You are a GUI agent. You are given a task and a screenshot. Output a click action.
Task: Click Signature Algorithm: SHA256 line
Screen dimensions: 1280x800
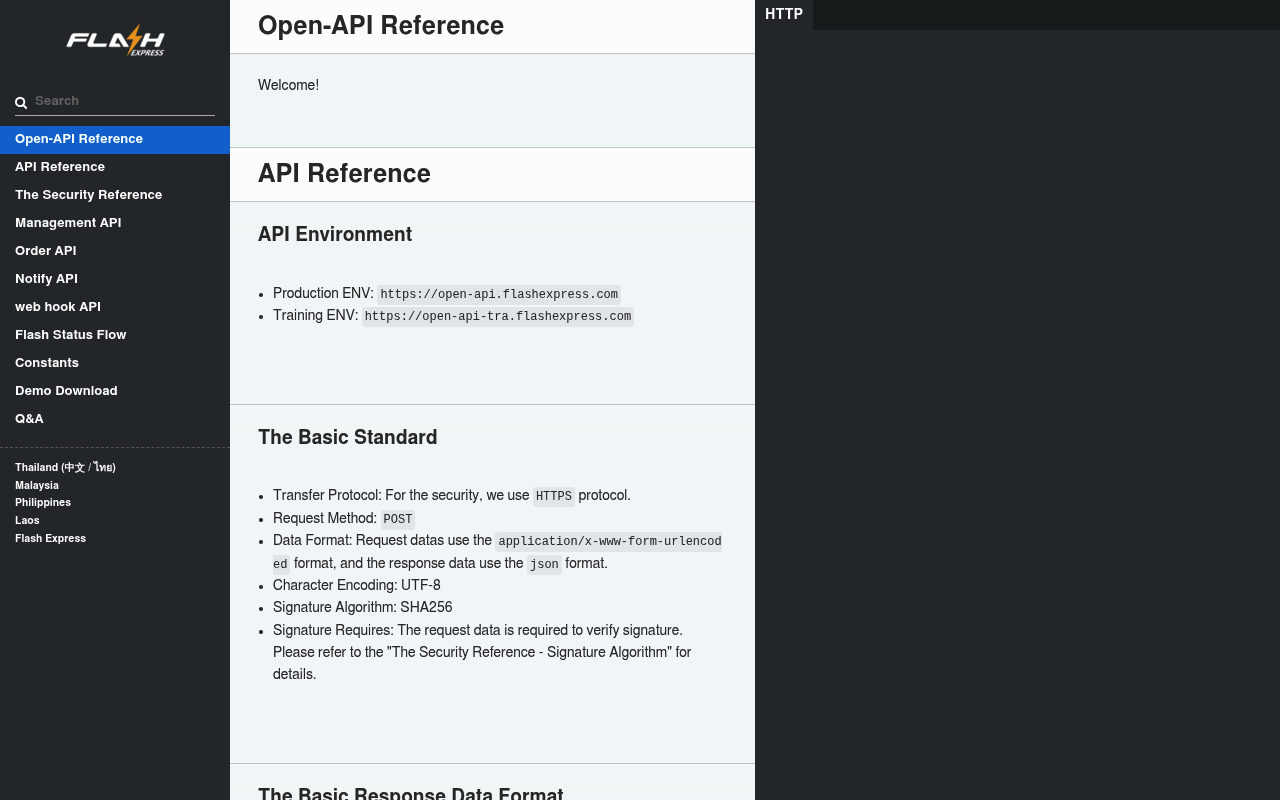tap(363, 607)
